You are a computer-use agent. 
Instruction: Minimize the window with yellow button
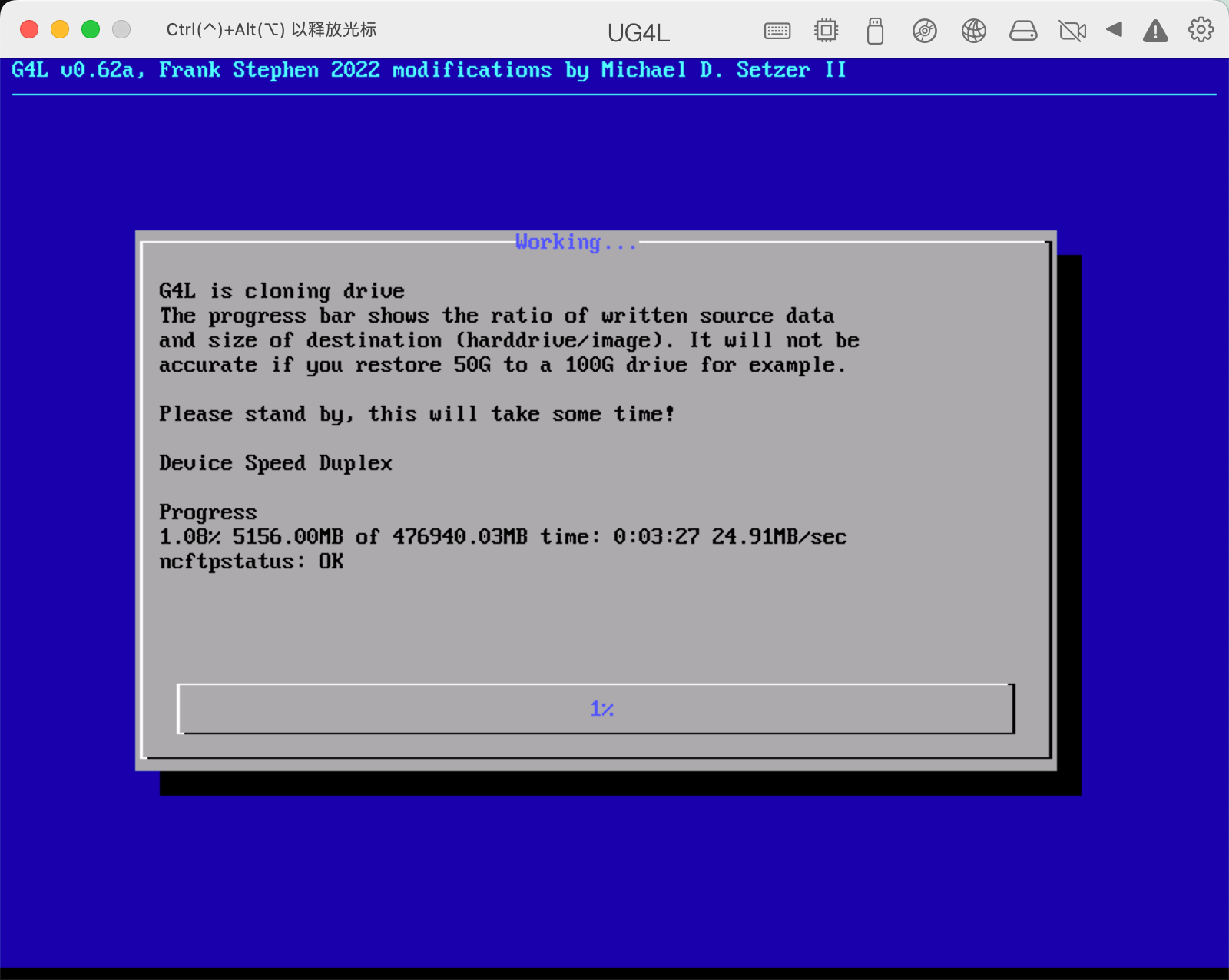pos(60,29)
